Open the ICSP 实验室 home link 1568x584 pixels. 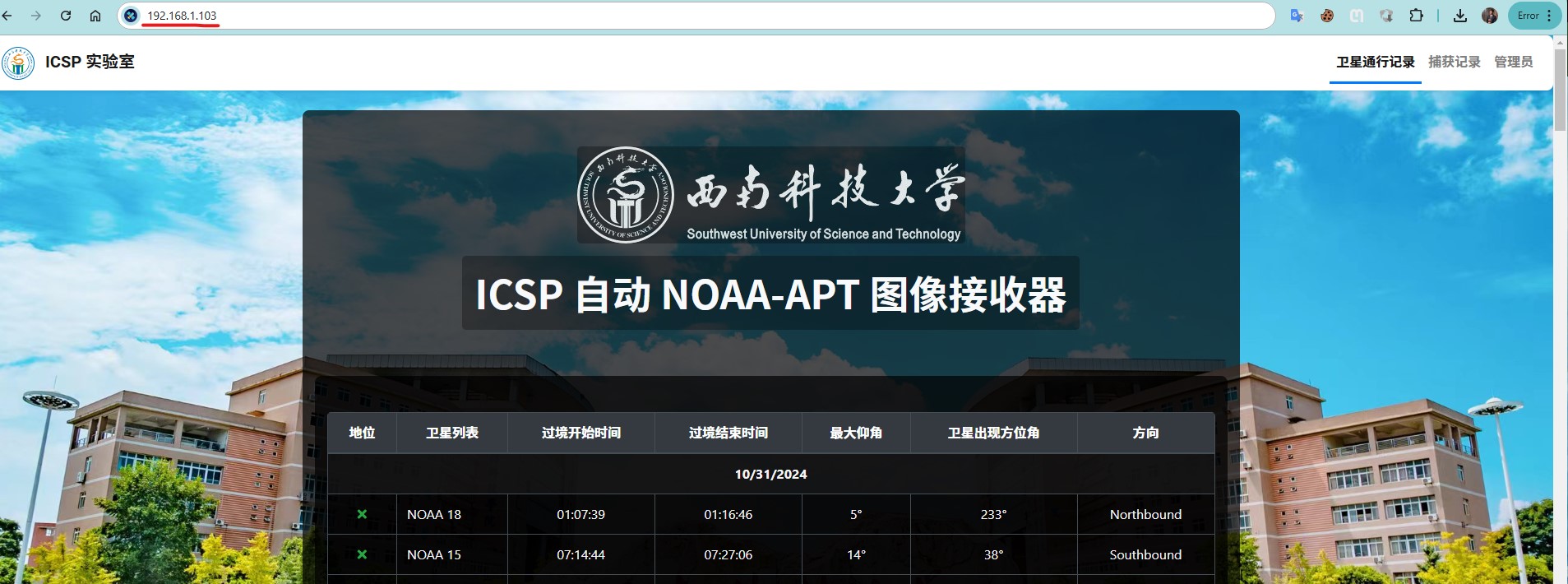(90, 62)
